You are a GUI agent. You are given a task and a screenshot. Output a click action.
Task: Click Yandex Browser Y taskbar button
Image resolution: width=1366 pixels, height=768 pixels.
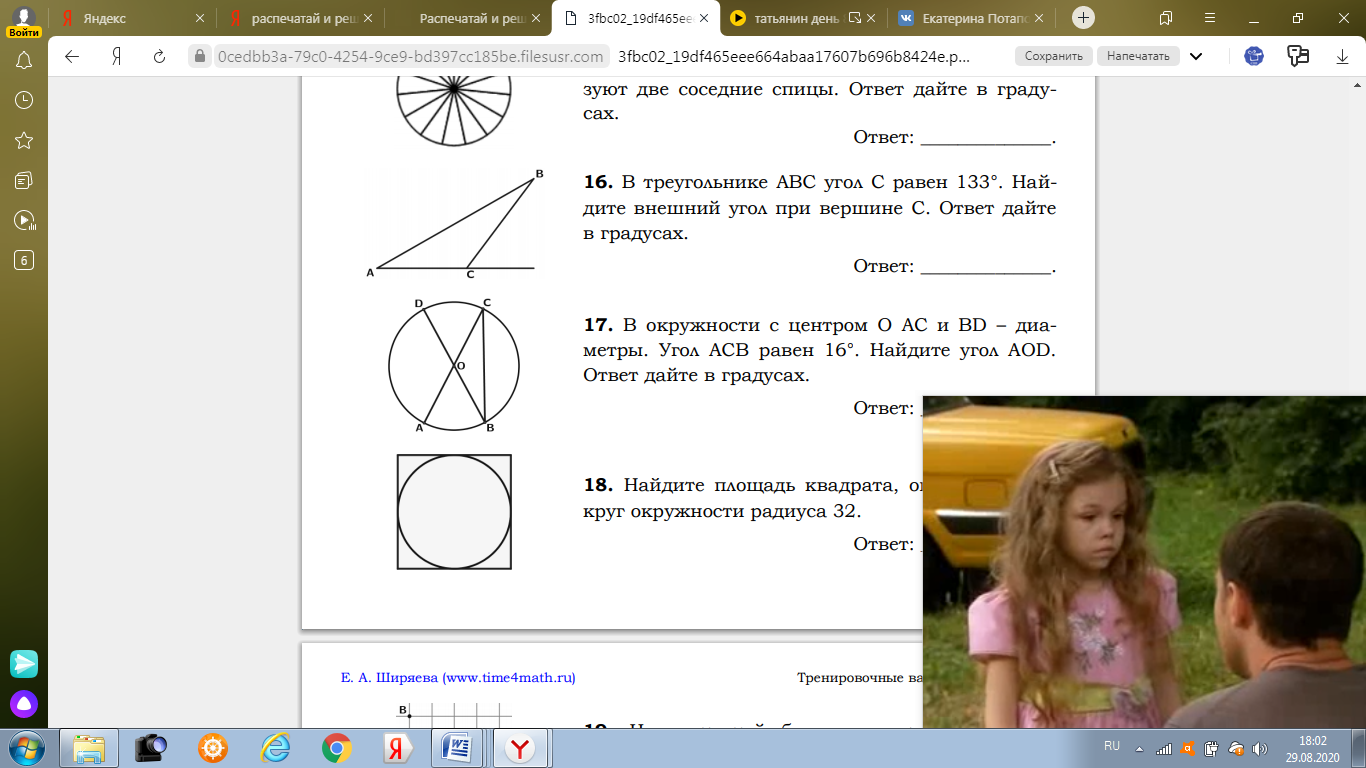(521, 748)
